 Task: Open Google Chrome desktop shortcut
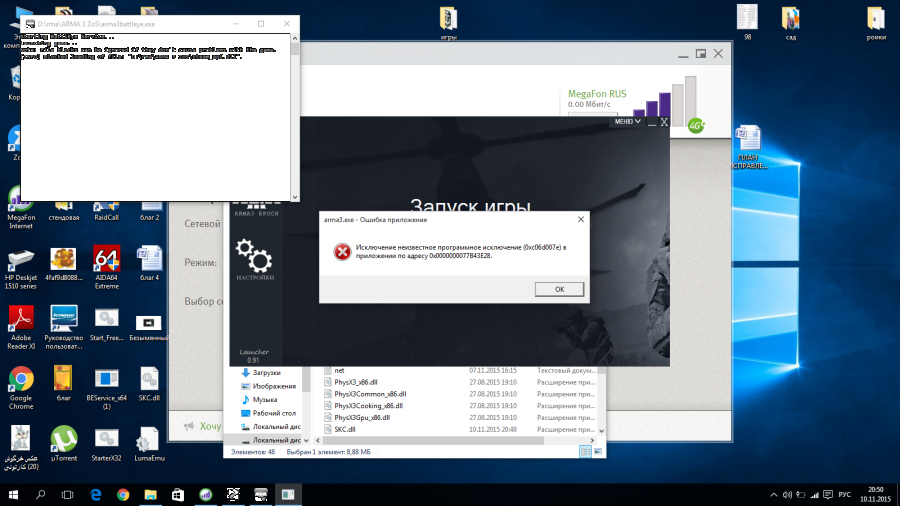click(x=21, y=388)
